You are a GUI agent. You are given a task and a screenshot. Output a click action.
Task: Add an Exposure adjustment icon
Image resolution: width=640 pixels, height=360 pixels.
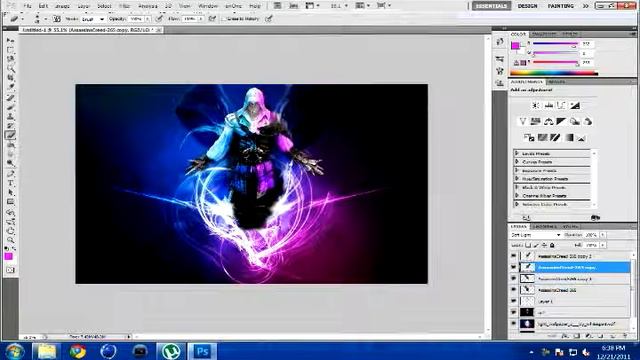click(575, 105)
